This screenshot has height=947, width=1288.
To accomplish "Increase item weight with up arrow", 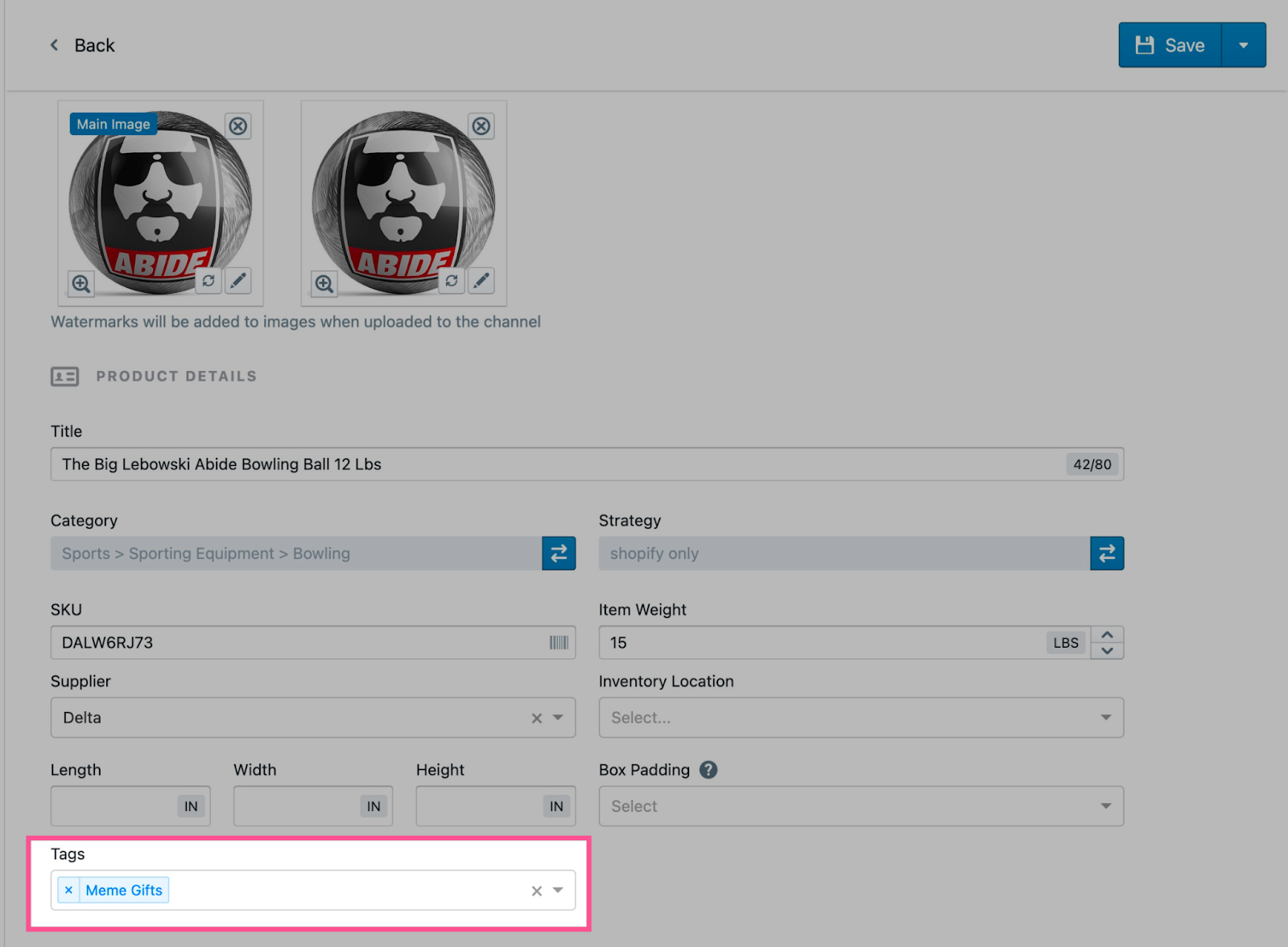I will tap(1107, 635).
